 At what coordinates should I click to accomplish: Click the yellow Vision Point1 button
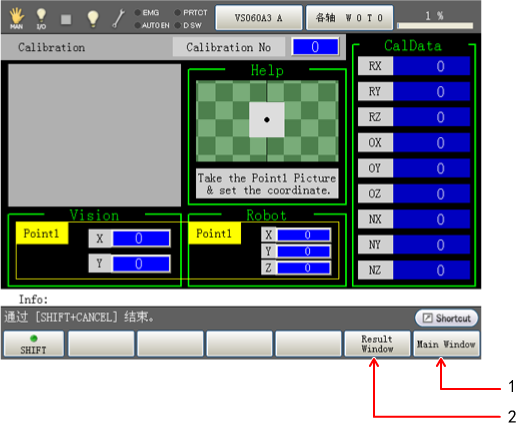pos(42,233)
